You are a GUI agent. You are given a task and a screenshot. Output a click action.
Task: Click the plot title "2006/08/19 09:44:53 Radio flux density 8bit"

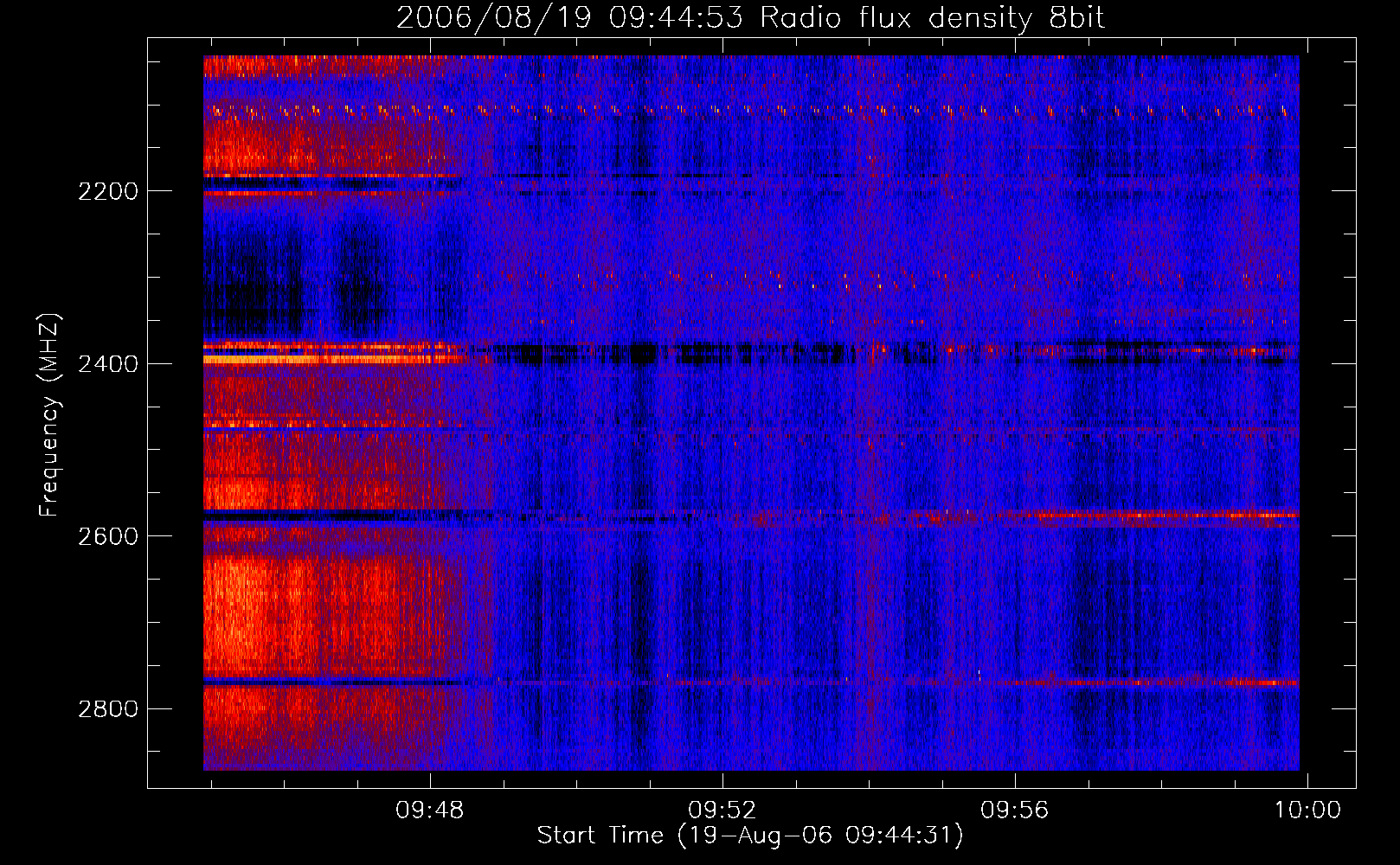pos(751,18)
